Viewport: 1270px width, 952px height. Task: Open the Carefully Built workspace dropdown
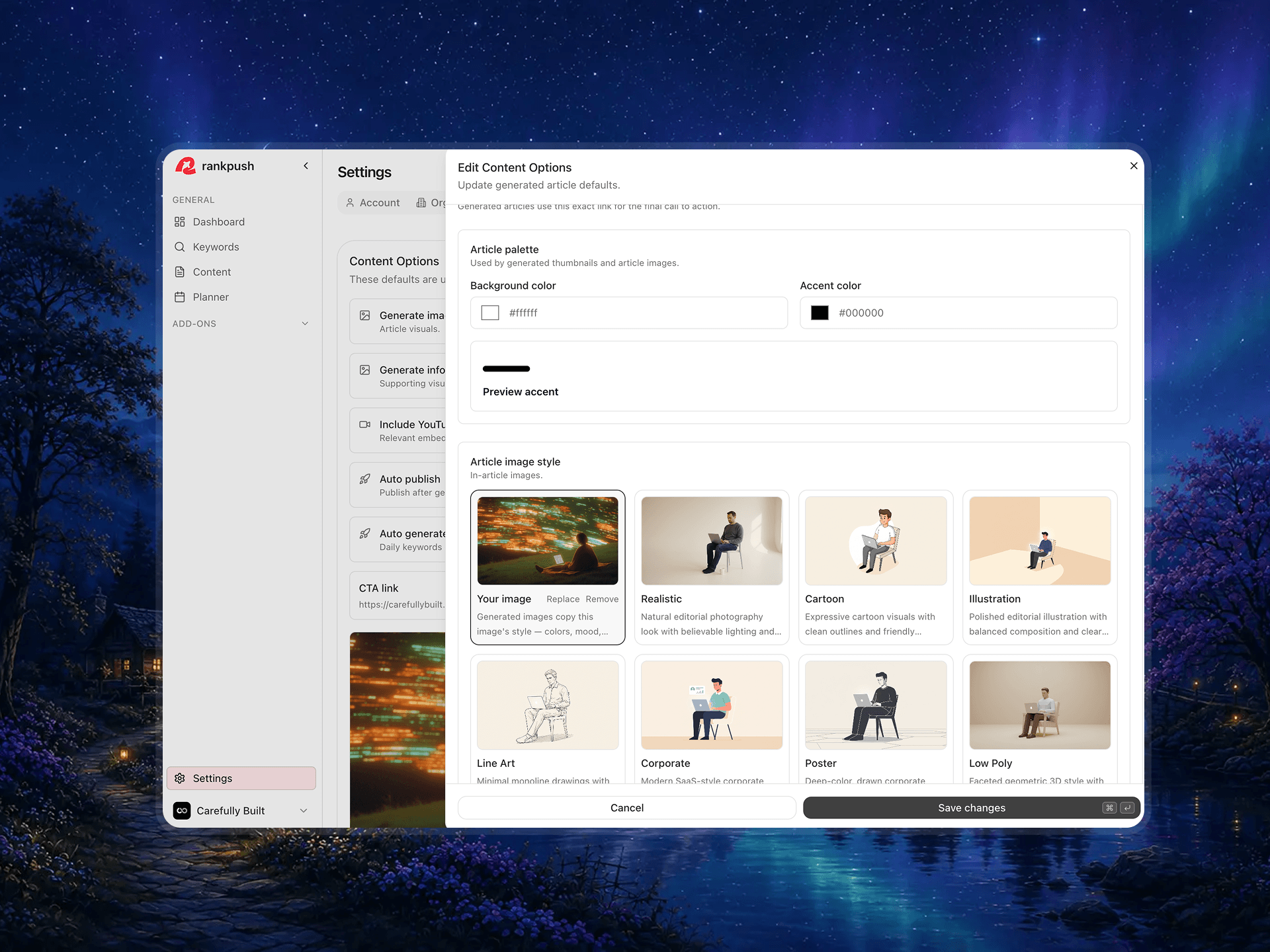pos(304,811)
